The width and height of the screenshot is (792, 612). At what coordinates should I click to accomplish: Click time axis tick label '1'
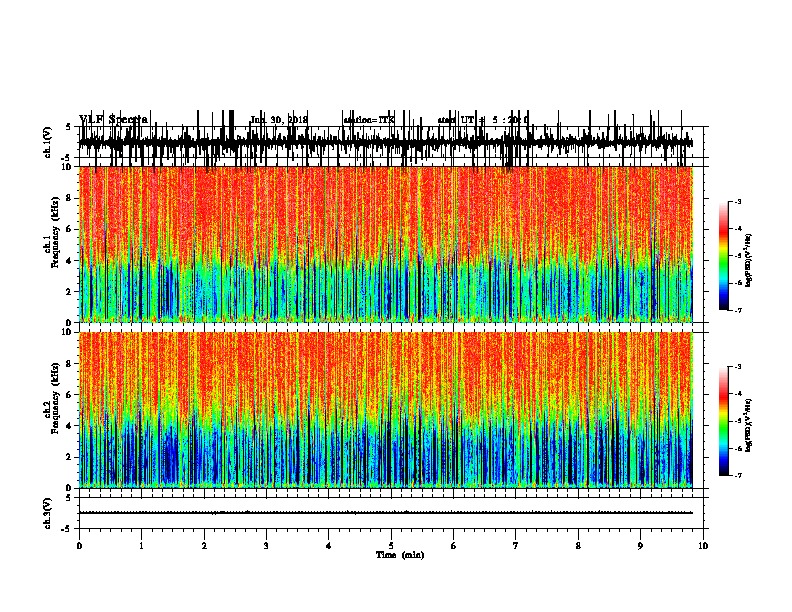(x=141, y=545)
